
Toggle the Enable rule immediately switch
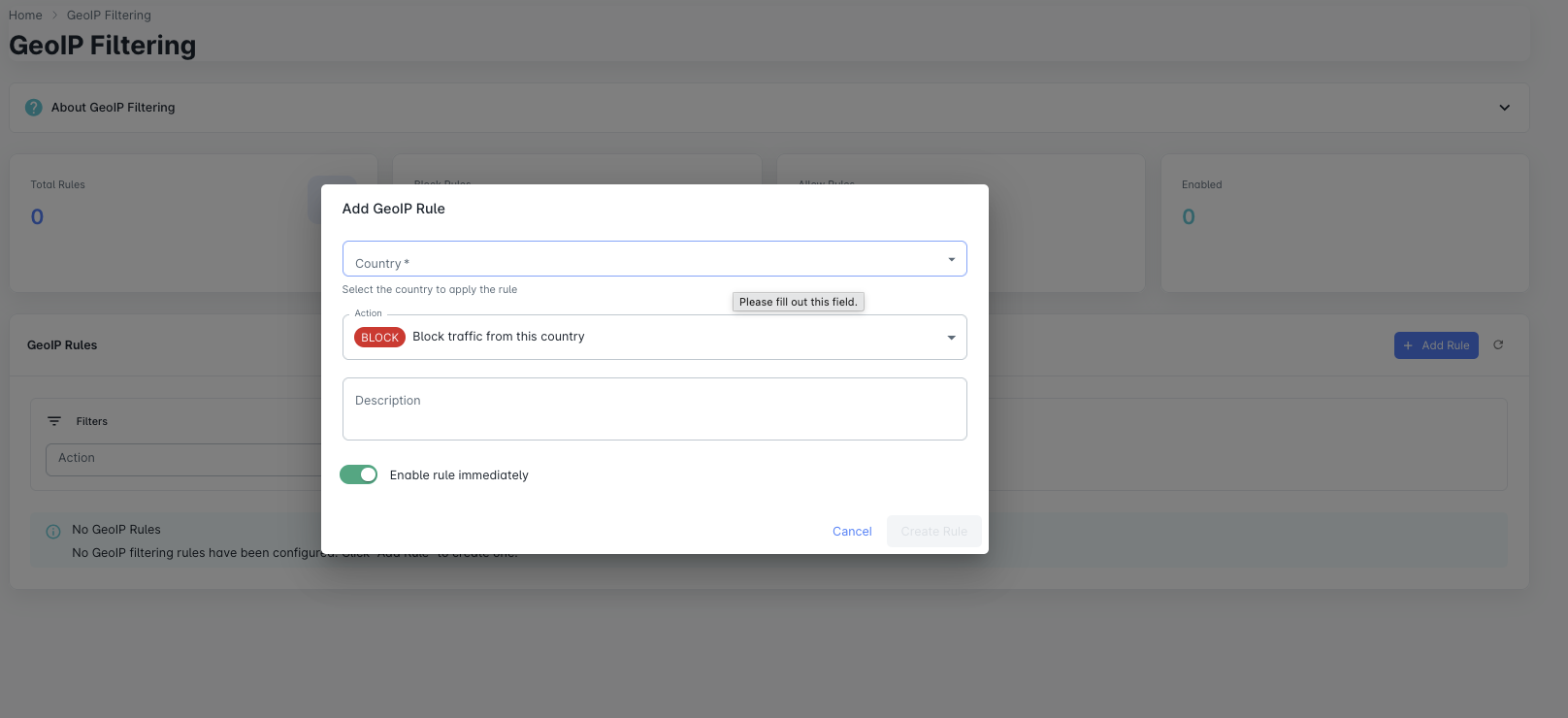point(358,474)
